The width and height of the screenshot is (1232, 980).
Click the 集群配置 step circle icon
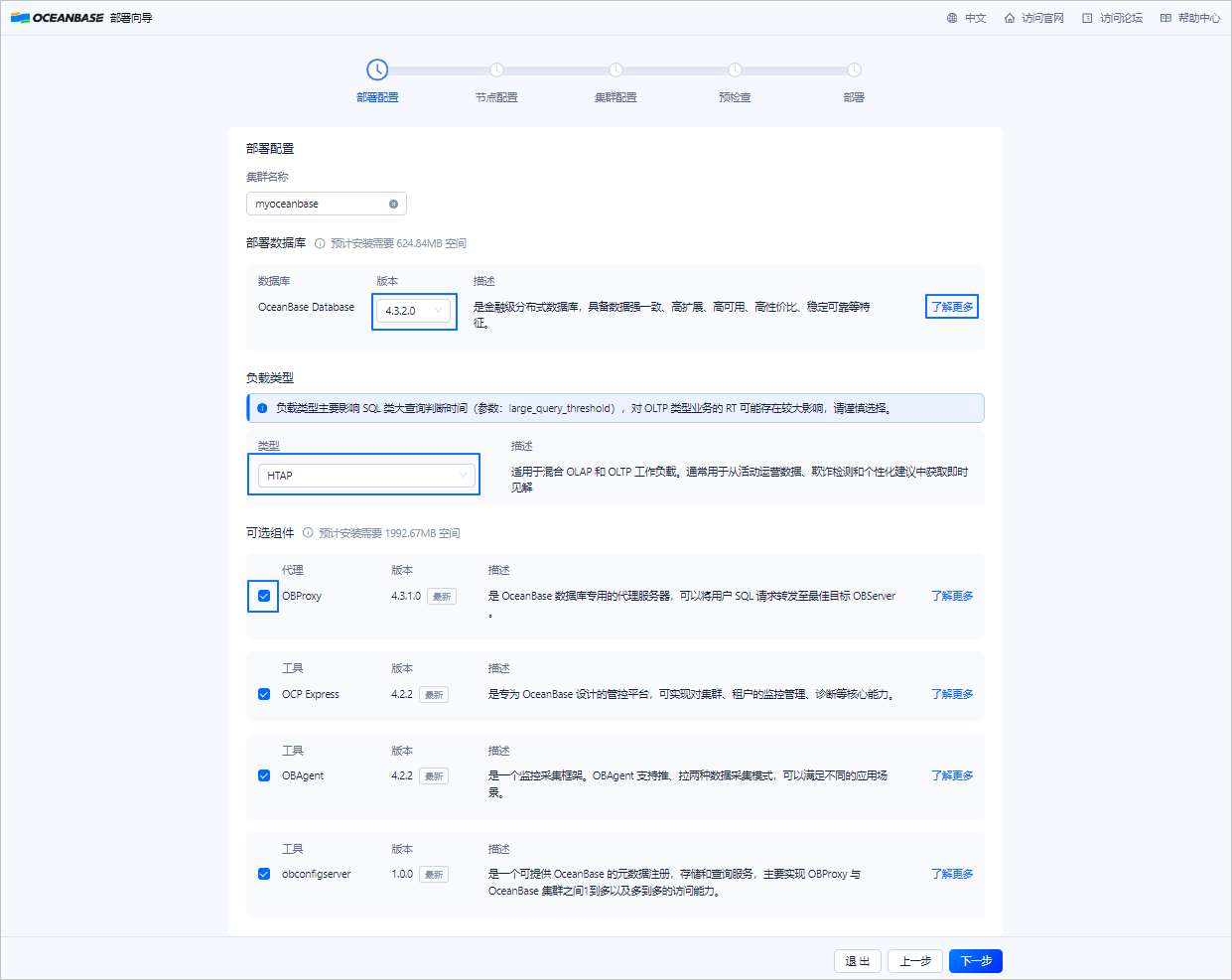(616, 70)
